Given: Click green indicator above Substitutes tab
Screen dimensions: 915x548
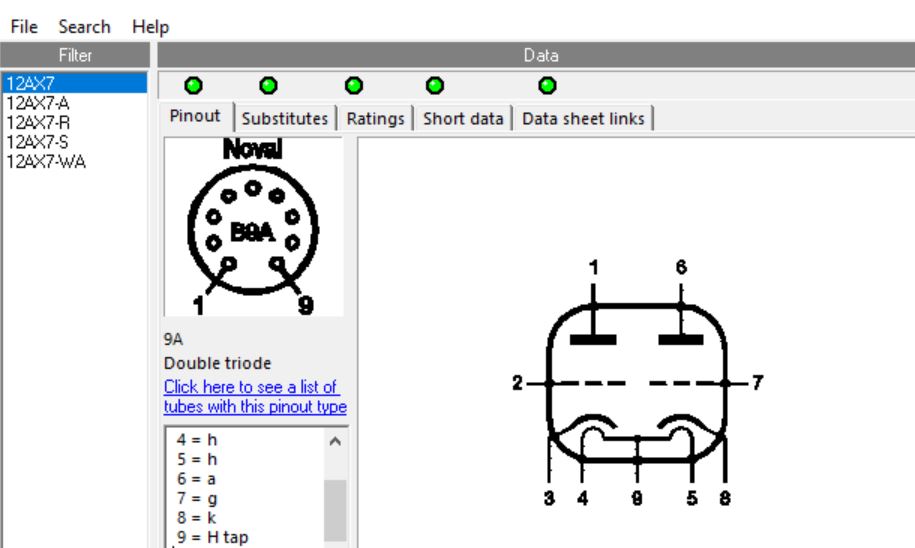Looking at the screenshot, I should click(x=268, y=86).
